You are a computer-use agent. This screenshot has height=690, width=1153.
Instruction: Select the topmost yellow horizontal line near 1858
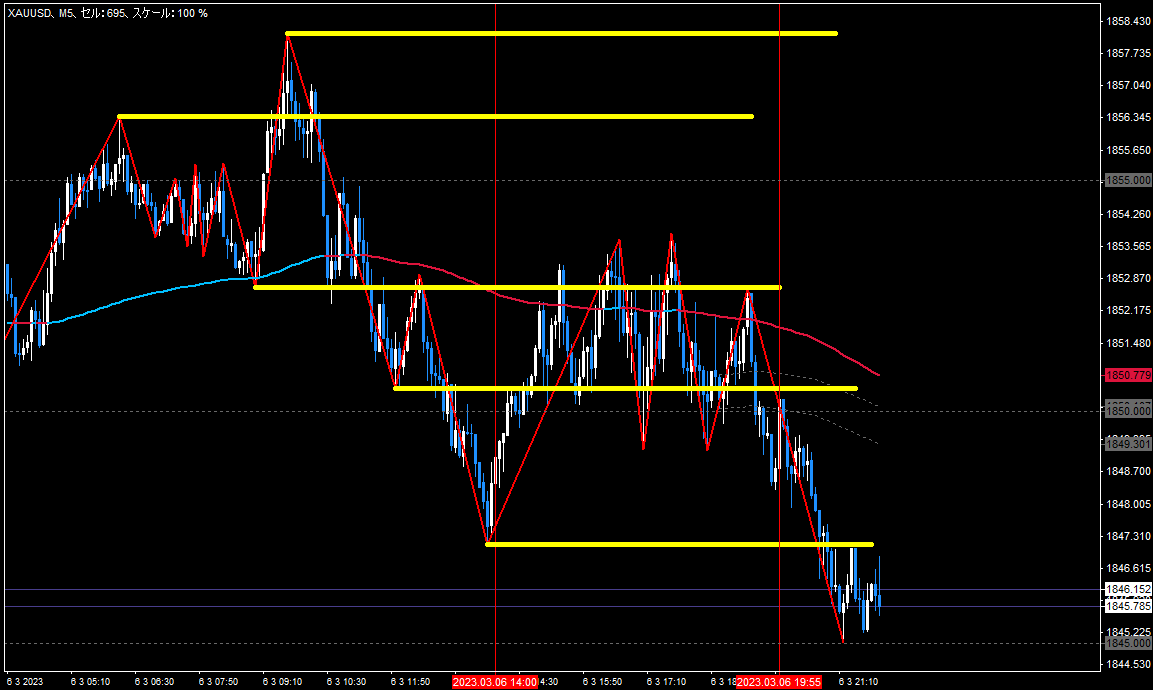(561, 33)
